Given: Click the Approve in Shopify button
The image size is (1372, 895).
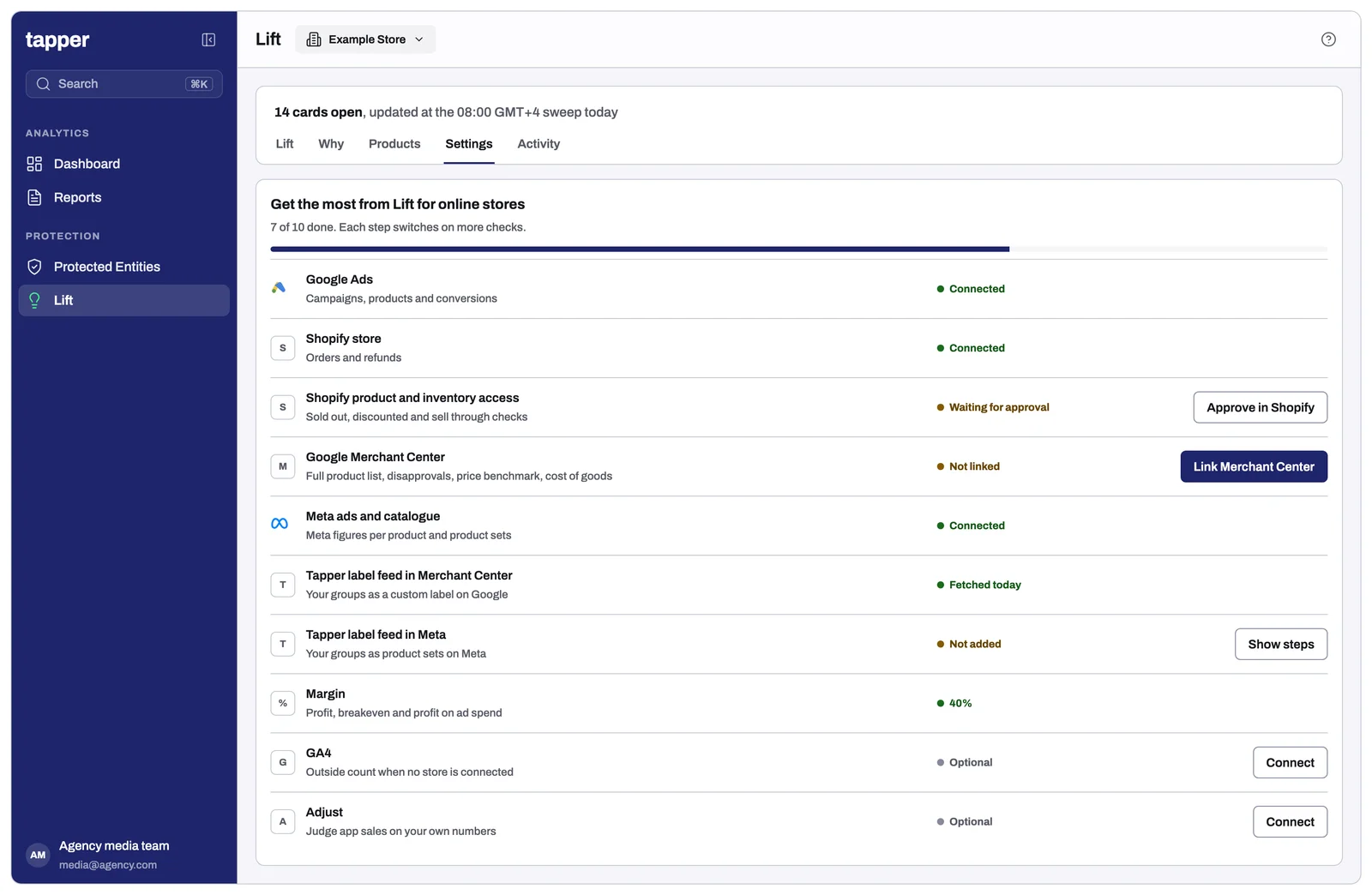Looking at the screenshot, I should pos(1260,407).
